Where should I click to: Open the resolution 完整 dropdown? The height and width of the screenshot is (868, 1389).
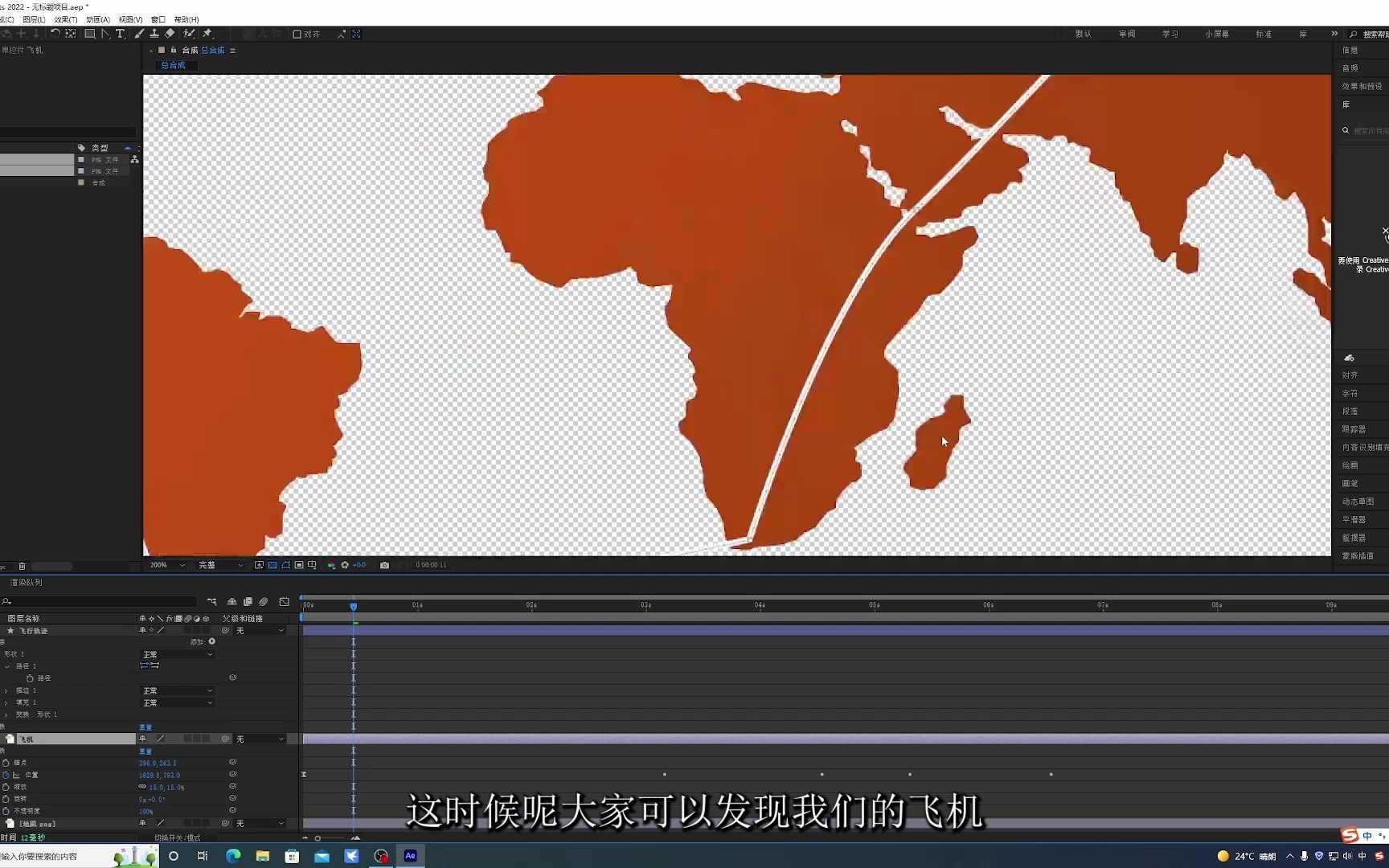[x=220, y=565]
